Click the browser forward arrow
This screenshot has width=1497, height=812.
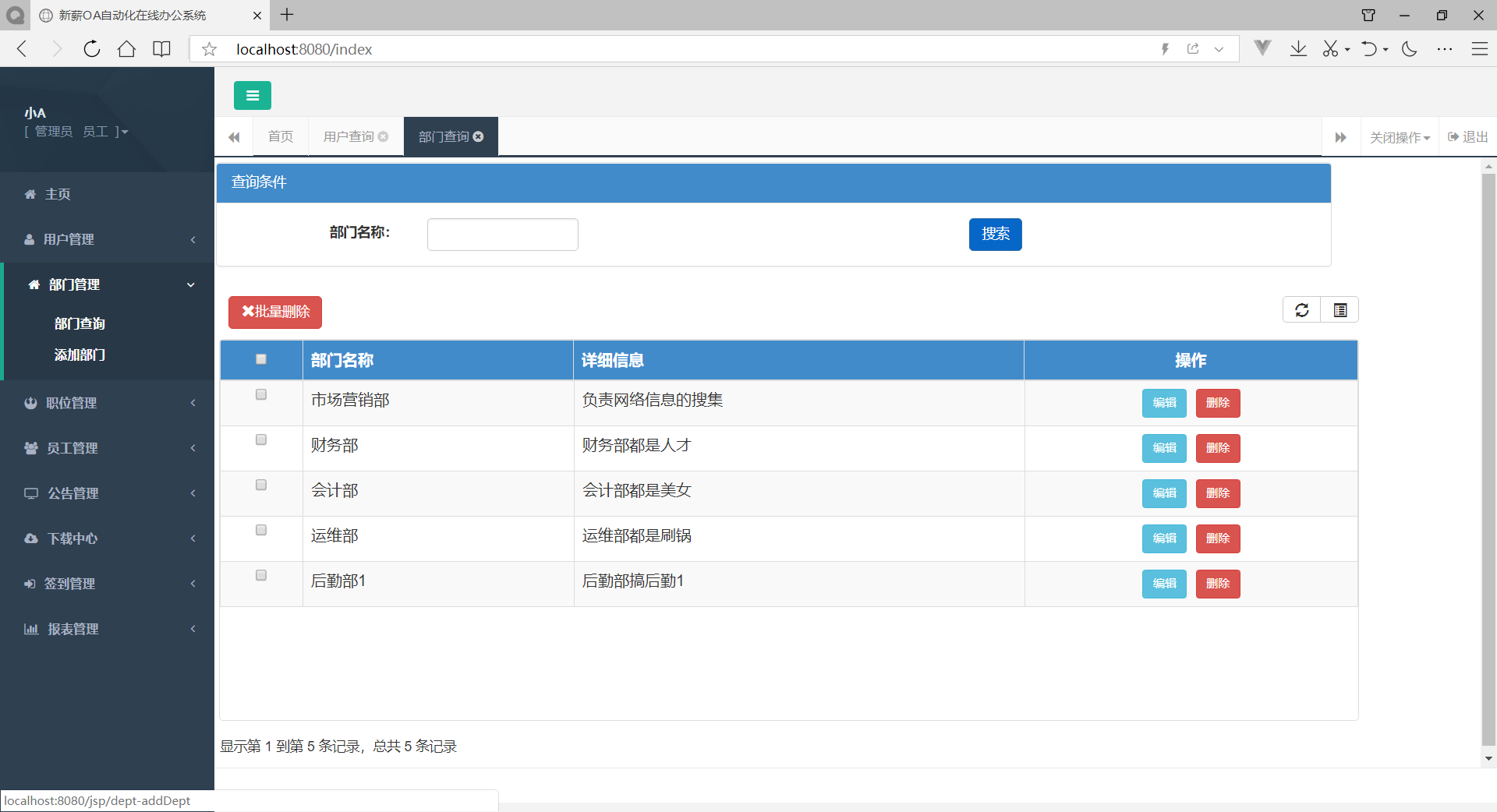pos(56,49)
